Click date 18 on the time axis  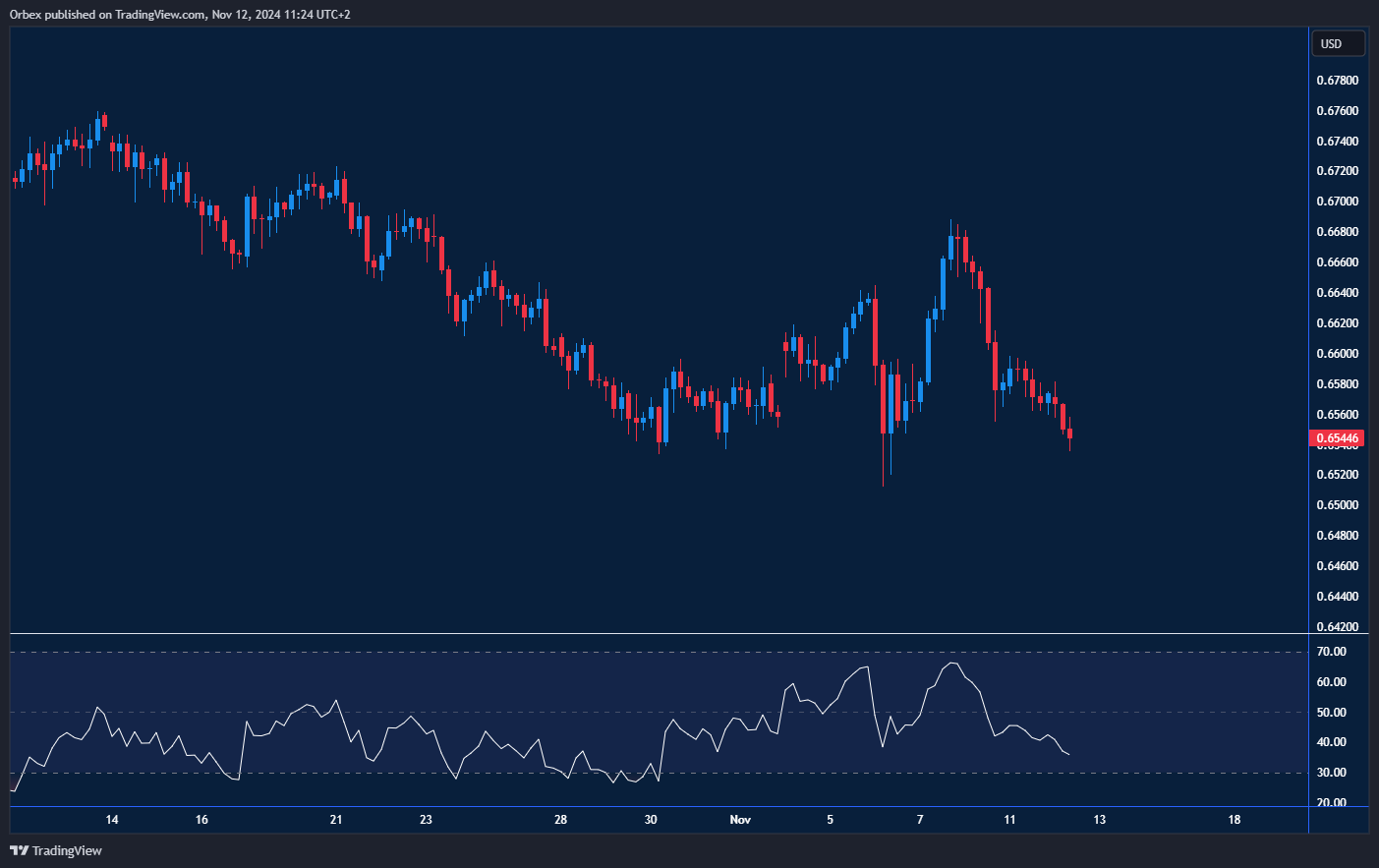click(1235, 820)
